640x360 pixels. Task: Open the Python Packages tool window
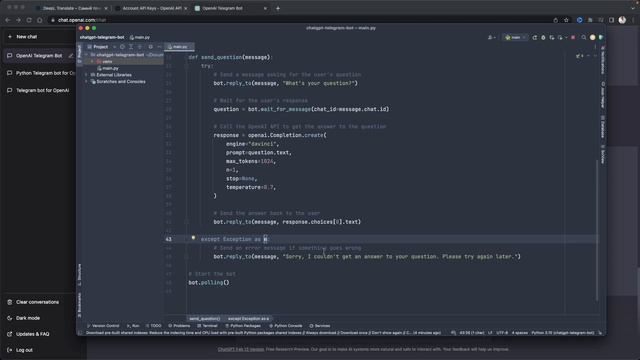pos(243,326)
